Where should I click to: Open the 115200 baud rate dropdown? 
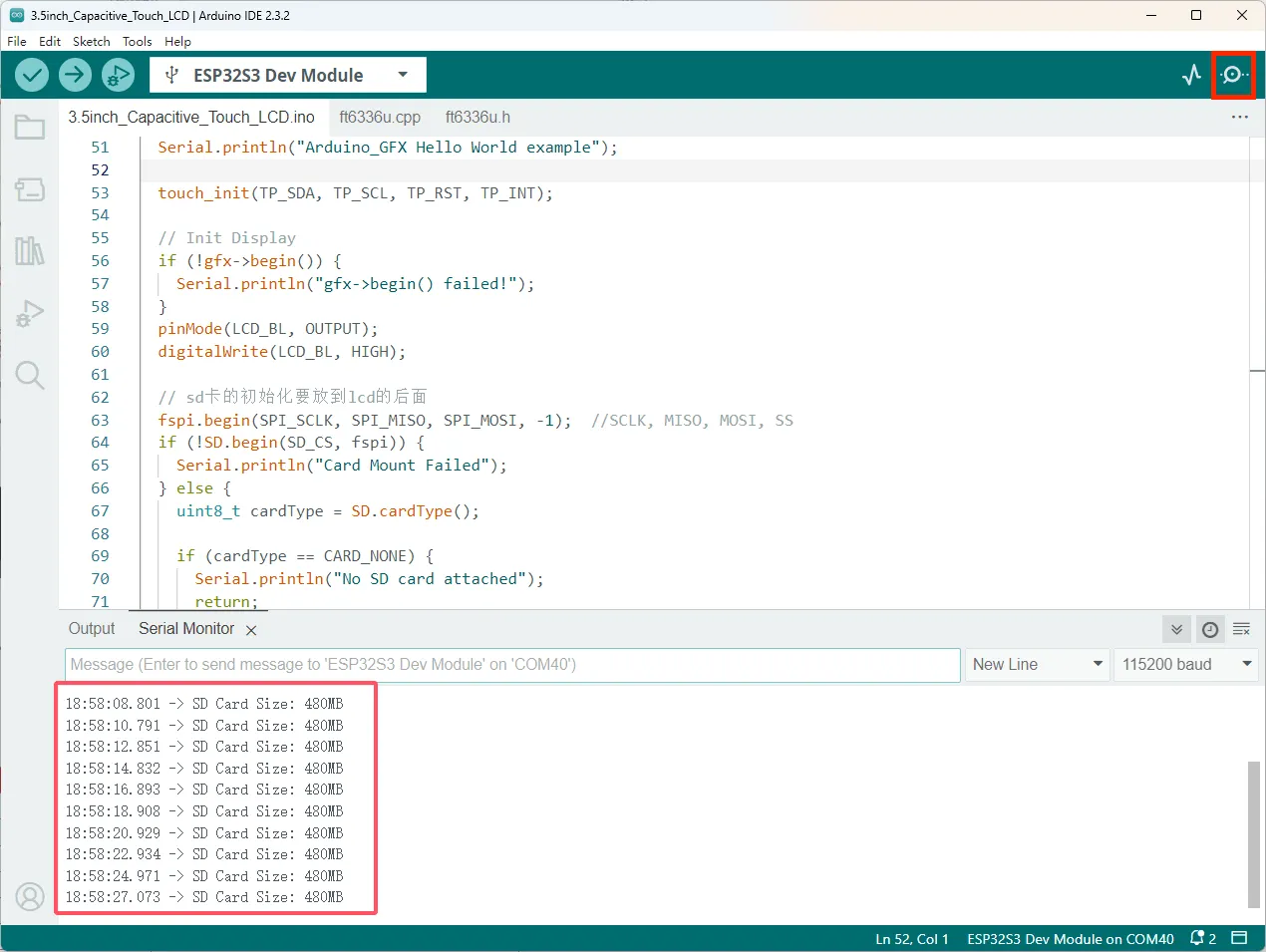click(1186, 664)
